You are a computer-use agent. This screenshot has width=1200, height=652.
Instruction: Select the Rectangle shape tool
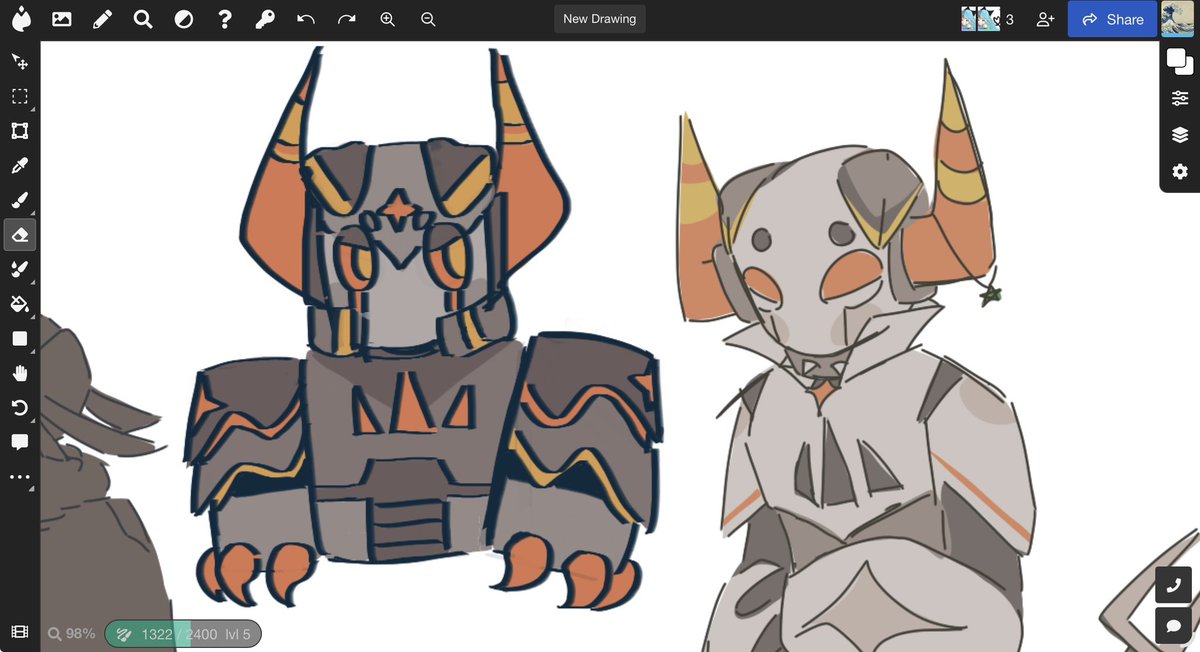(20, 339)
